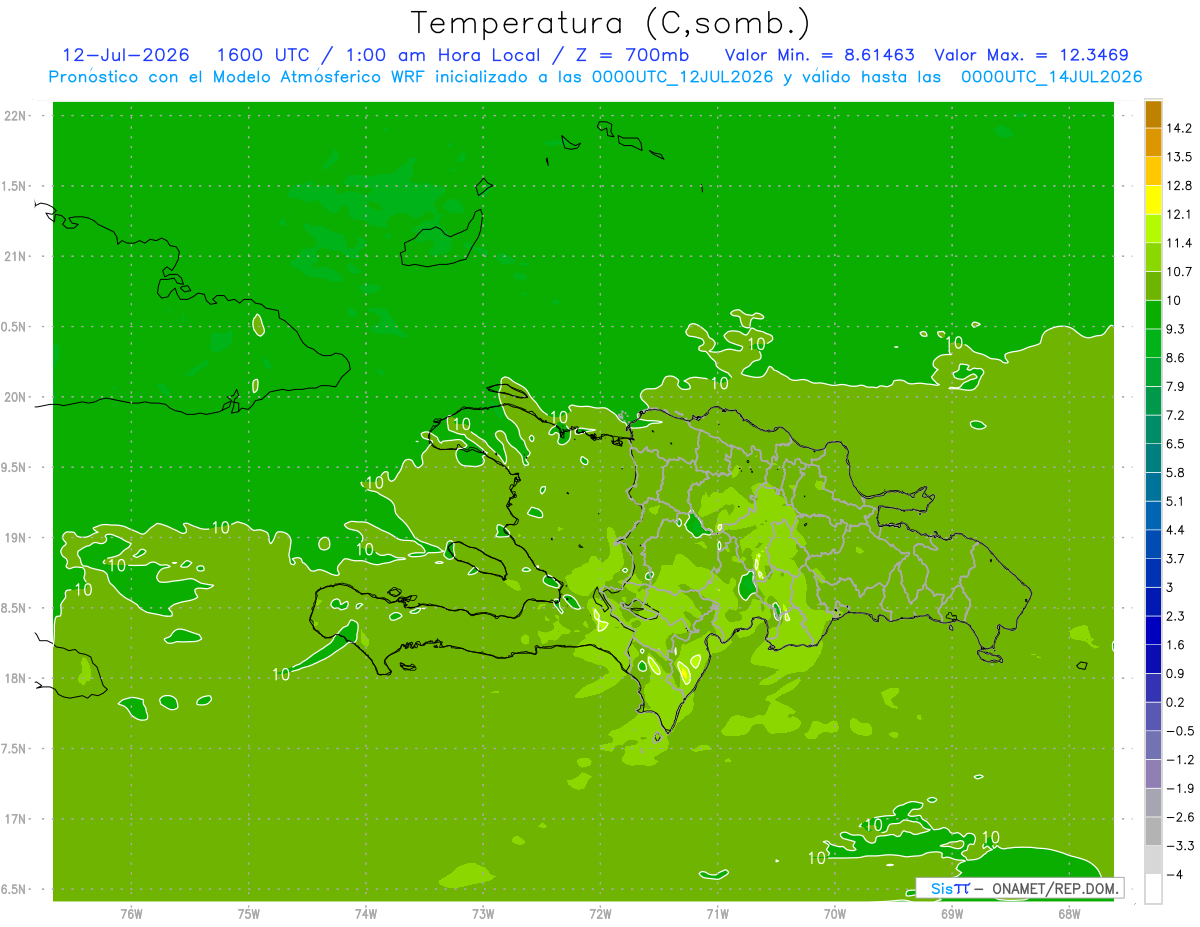Viewport: 1200px width, 927px height.
Task: Click 'Valor Min. = 8.61463' text
Action: 819,55
